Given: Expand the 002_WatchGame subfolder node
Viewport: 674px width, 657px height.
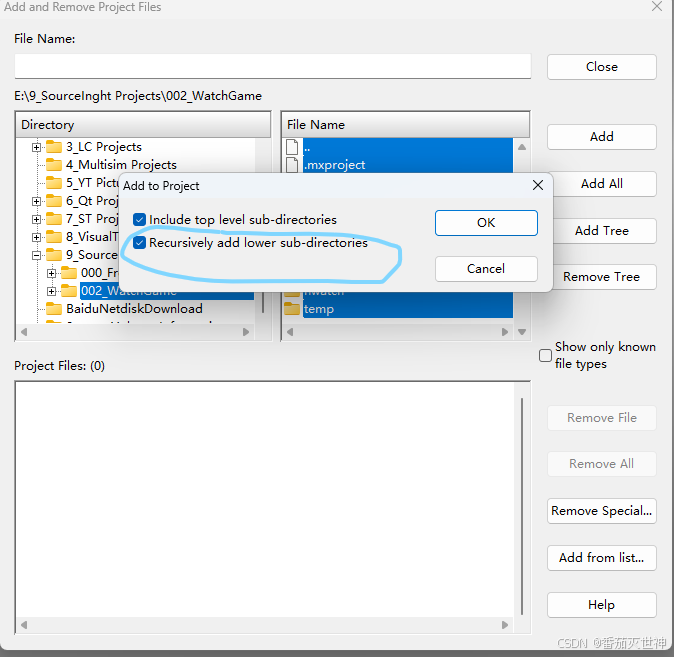Looking at the screenshot, I should (x=52, y=292).
